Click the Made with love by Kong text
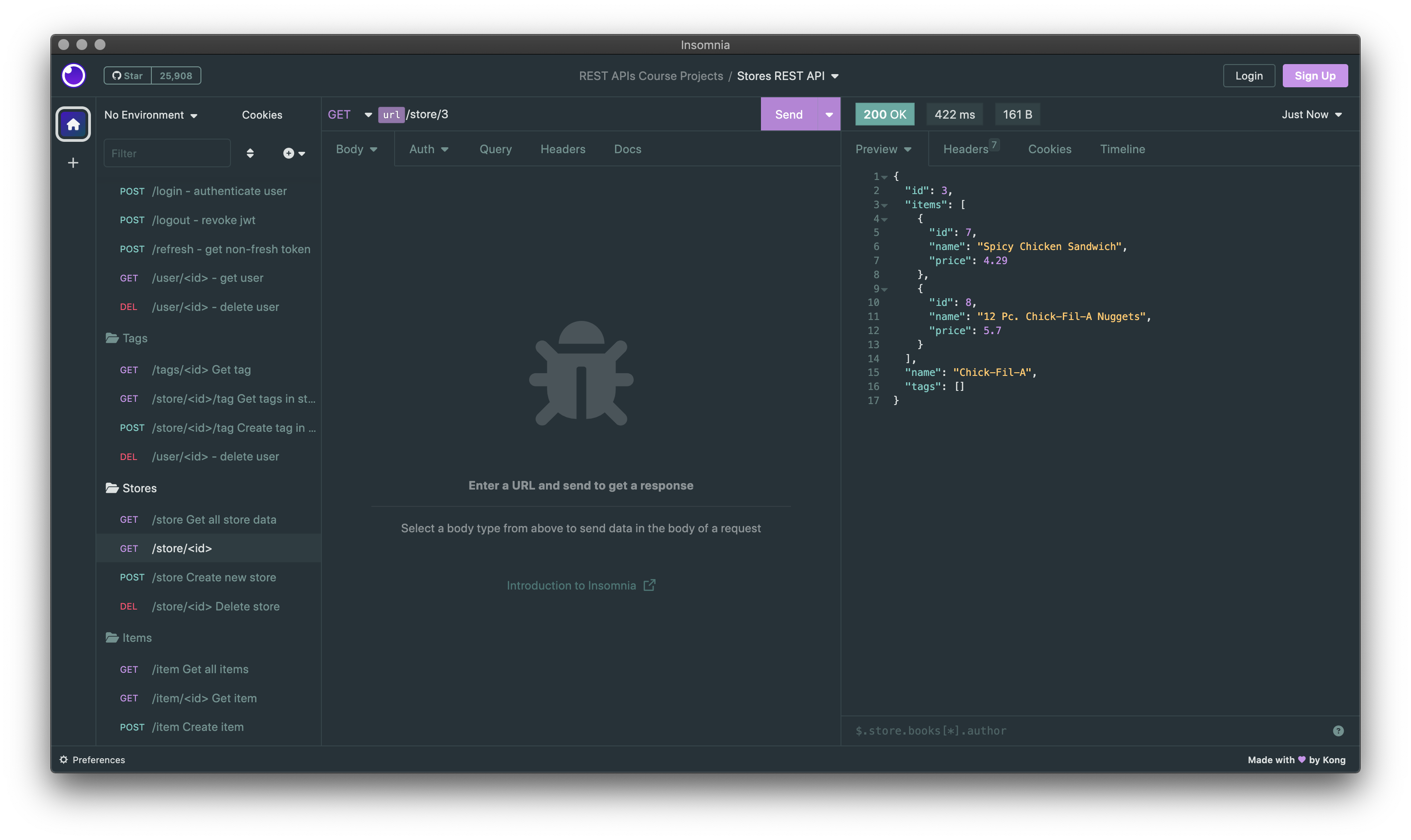Image resolution: width=1411 pixels, height=840 pixels. [x=1296, y=760]
